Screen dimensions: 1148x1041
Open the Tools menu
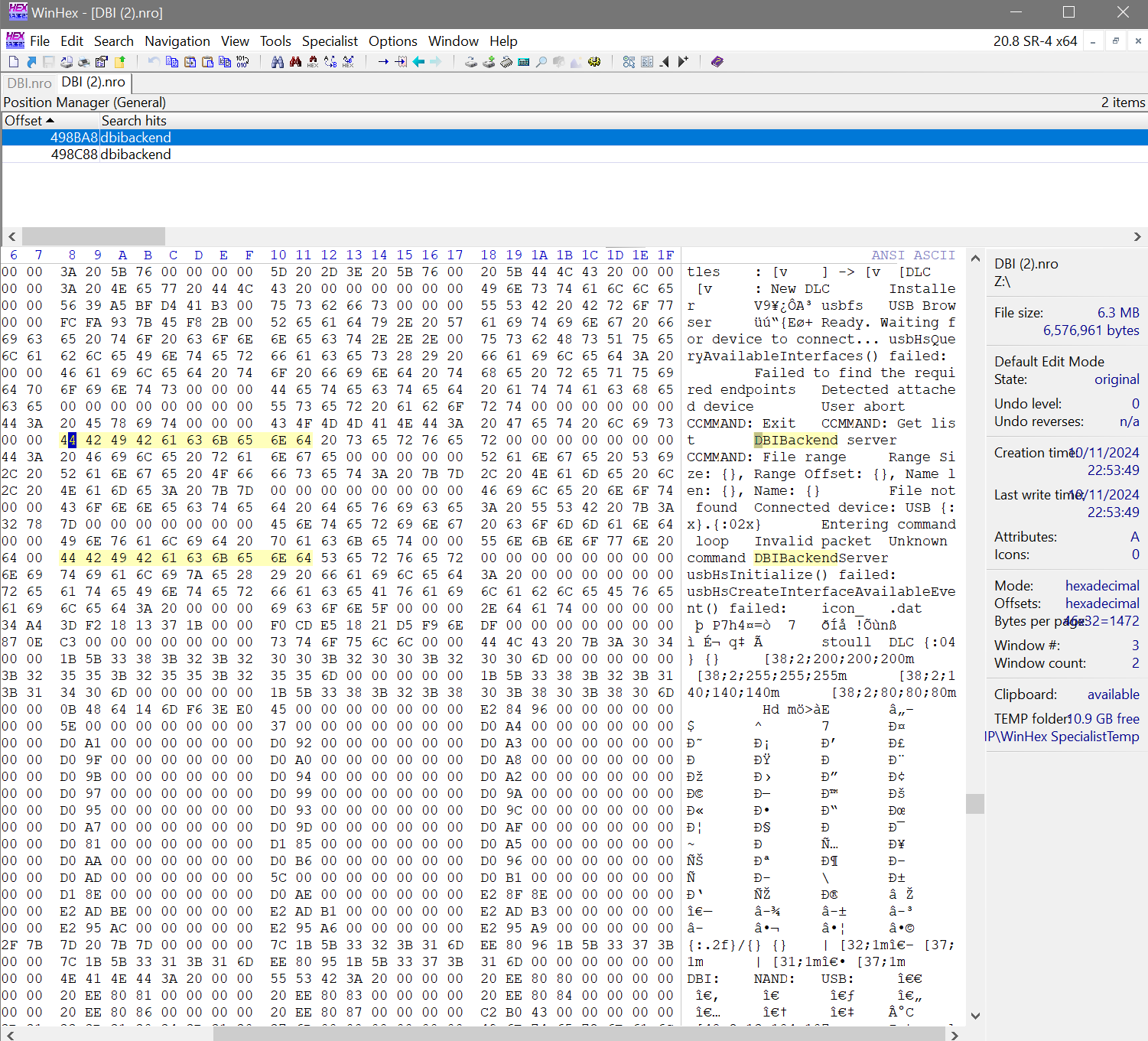click(275, 41)
